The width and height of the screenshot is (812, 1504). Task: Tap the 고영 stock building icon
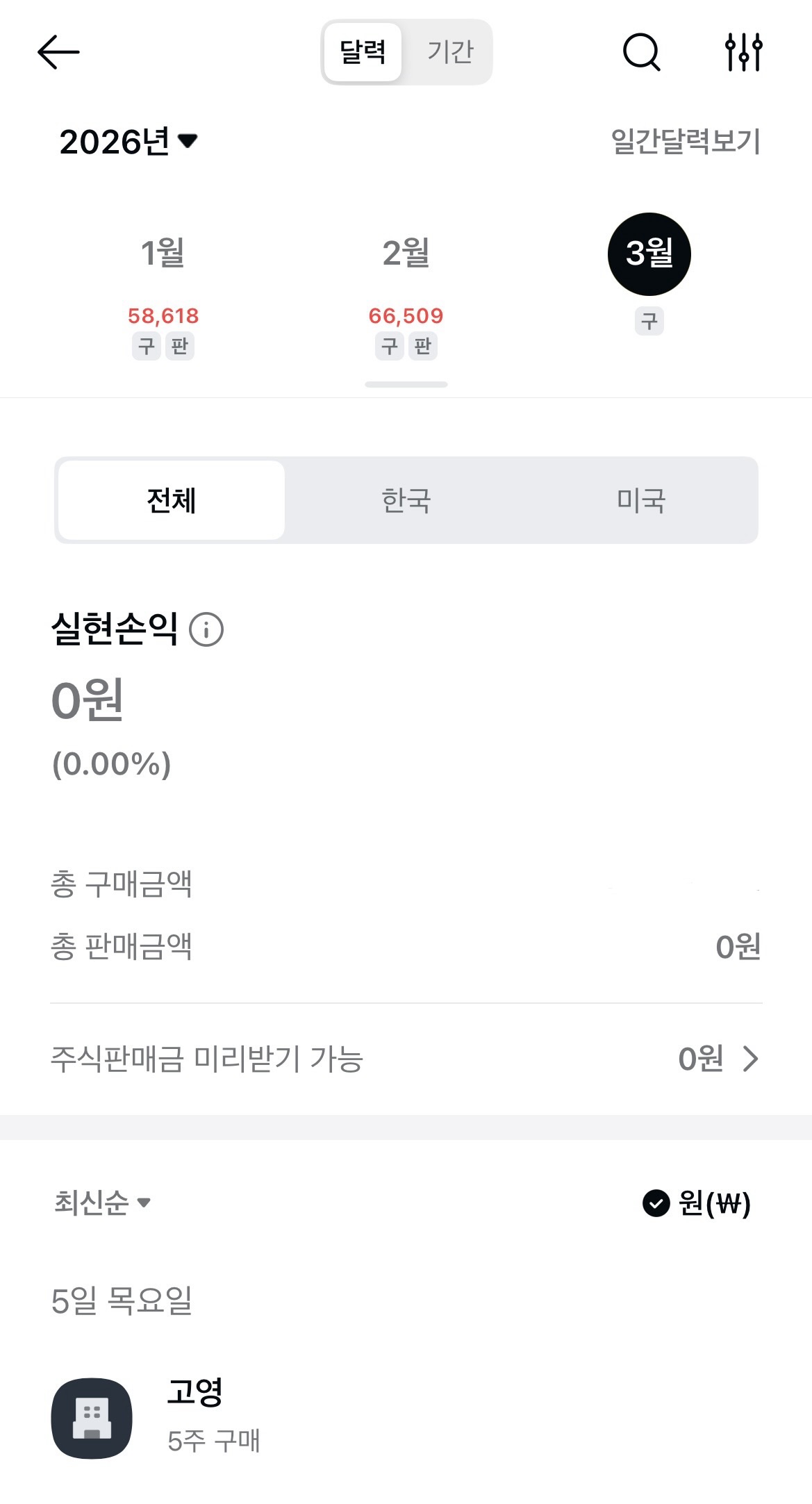click(x=92, y=1418)
